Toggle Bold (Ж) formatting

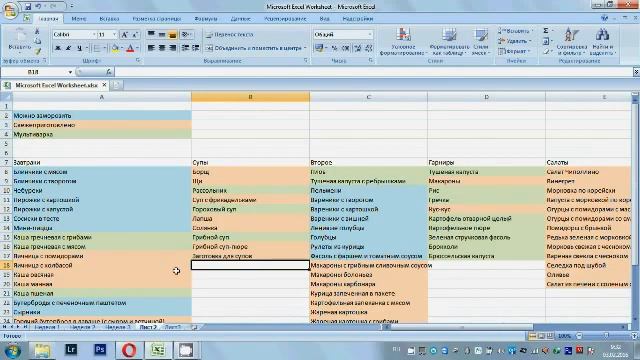(58, 48)
